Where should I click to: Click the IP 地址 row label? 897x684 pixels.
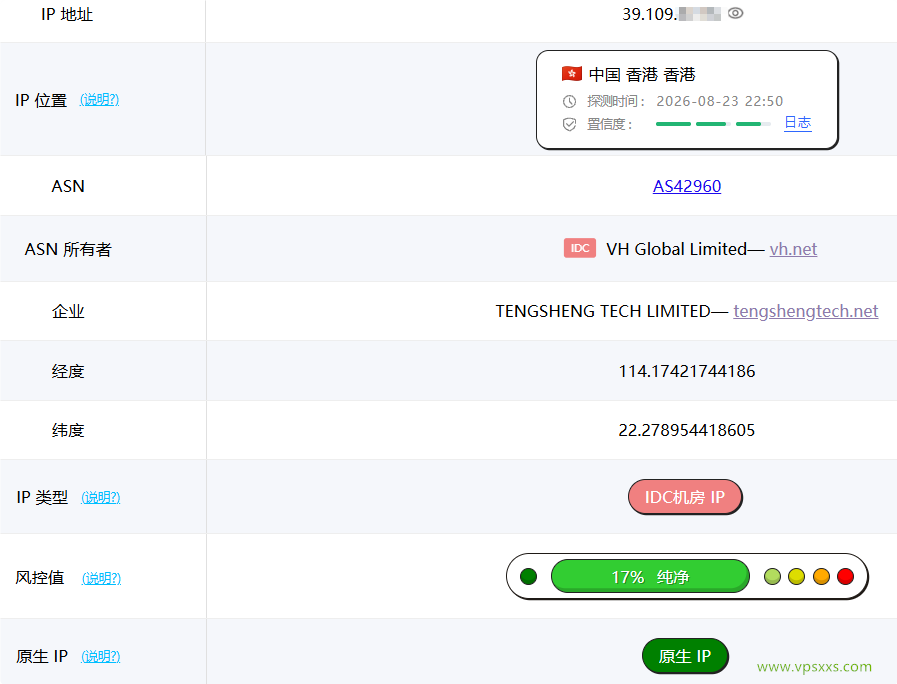[x=67, y=14]
